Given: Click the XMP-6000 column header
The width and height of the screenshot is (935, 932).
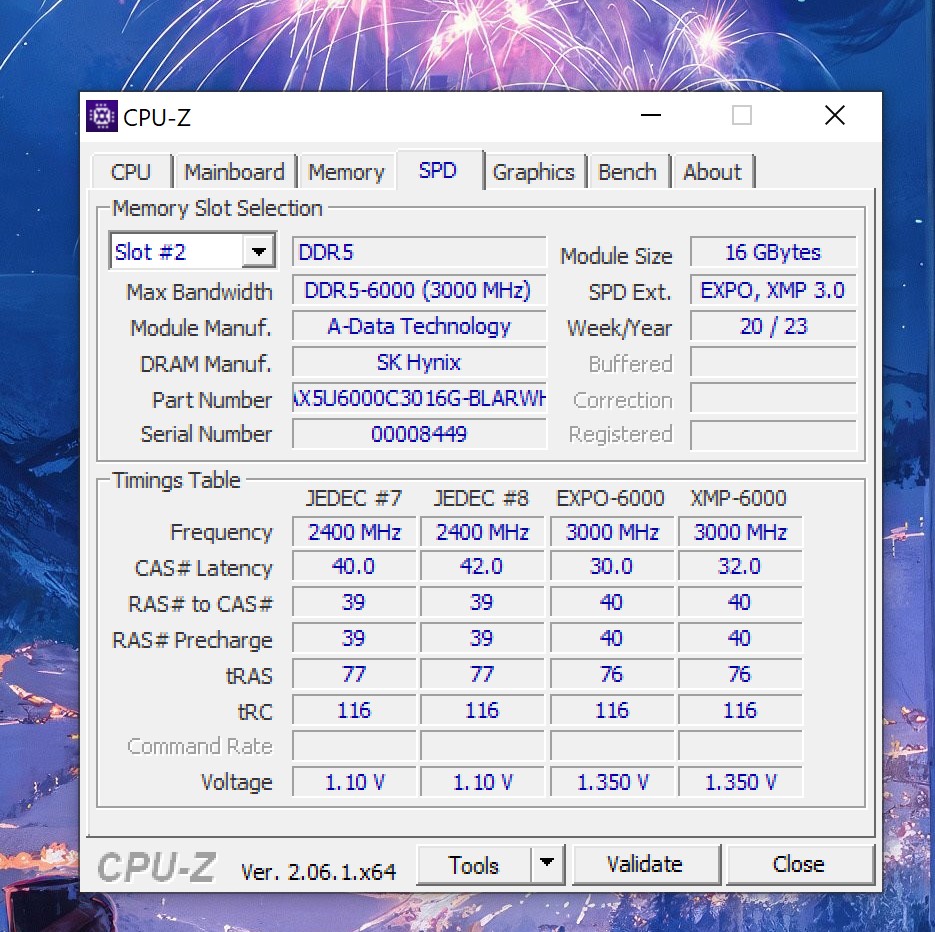Looking at the screenshot, I should tap(738, 498).
